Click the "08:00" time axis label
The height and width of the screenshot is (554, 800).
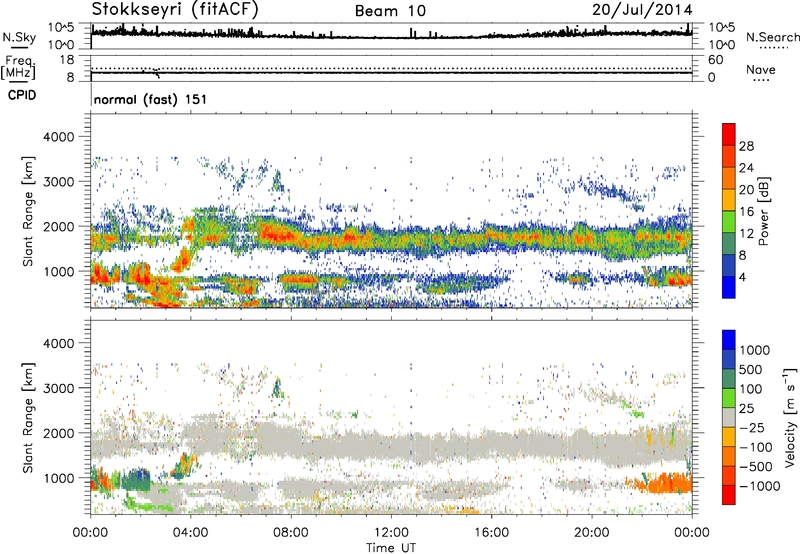click(290, 533)
